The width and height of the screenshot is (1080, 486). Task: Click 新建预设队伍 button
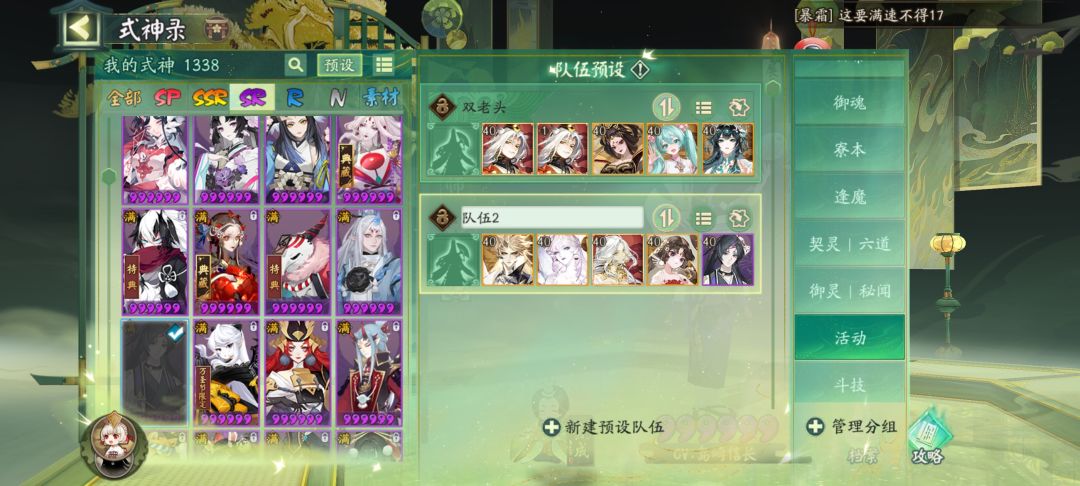[x=604, y=427]
